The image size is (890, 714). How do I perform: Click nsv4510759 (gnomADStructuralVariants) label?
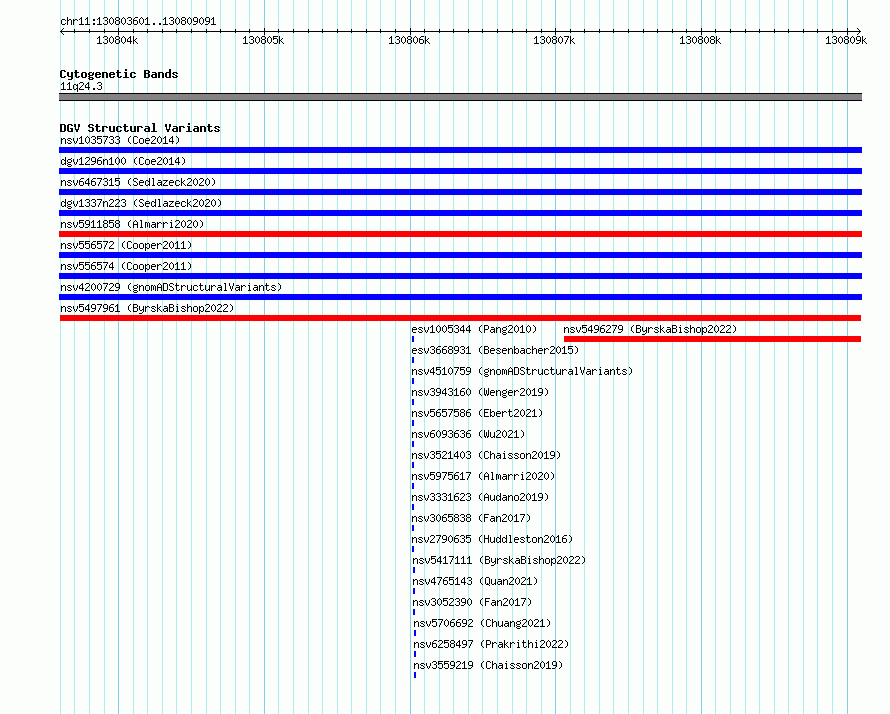(522, 371)
